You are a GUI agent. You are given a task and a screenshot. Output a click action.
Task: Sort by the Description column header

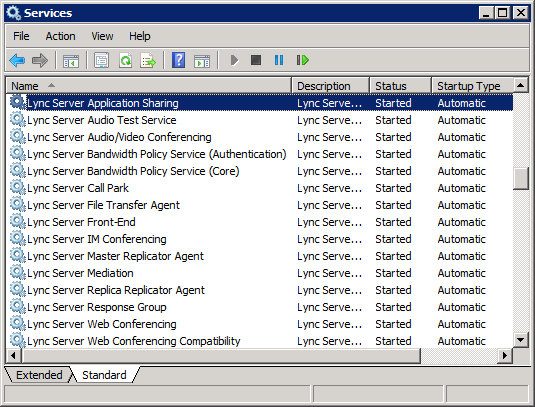coord(331,86)
